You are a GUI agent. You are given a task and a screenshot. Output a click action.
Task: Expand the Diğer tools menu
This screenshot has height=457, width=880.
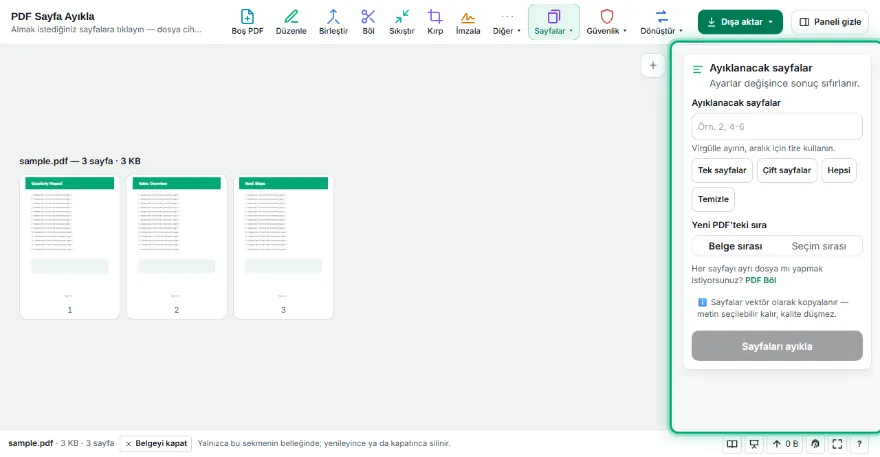507,22
